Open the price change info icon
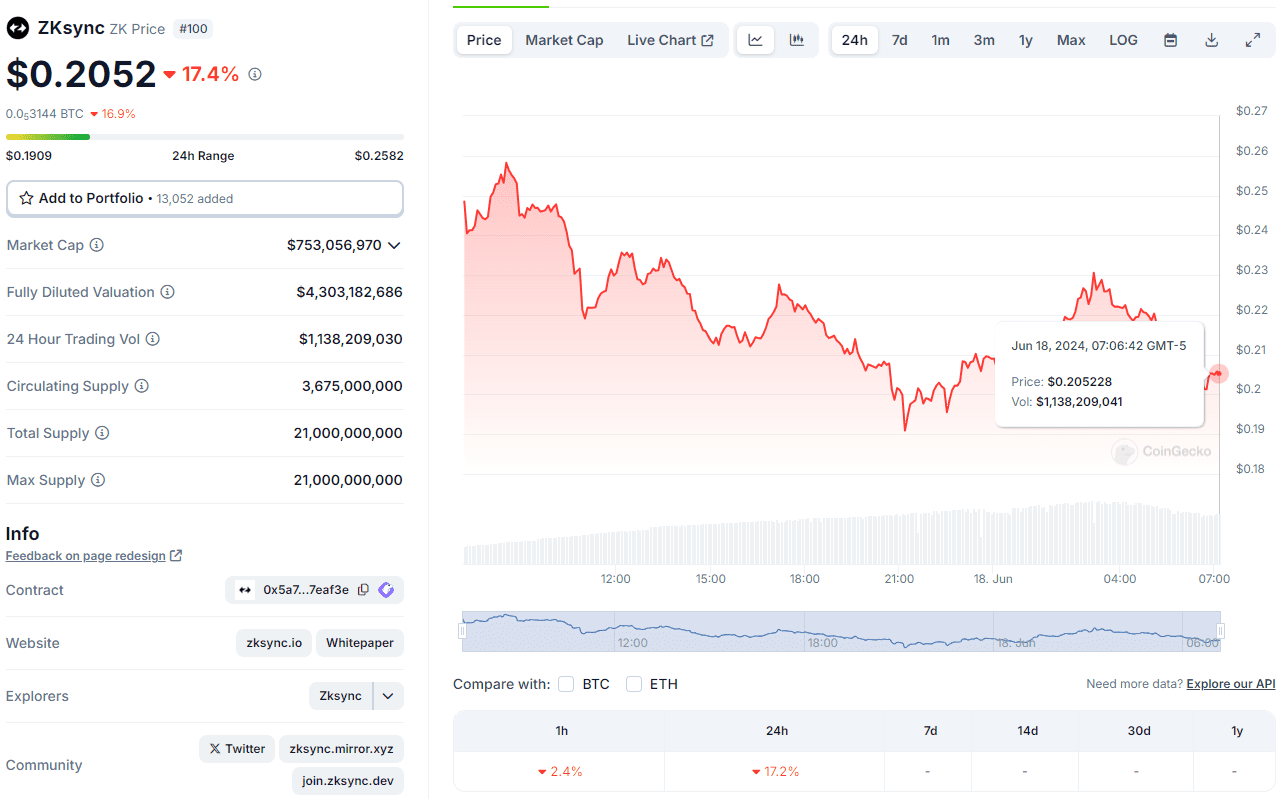The height and width of the screenshot is (799, 1283). [x=255, y=74]
